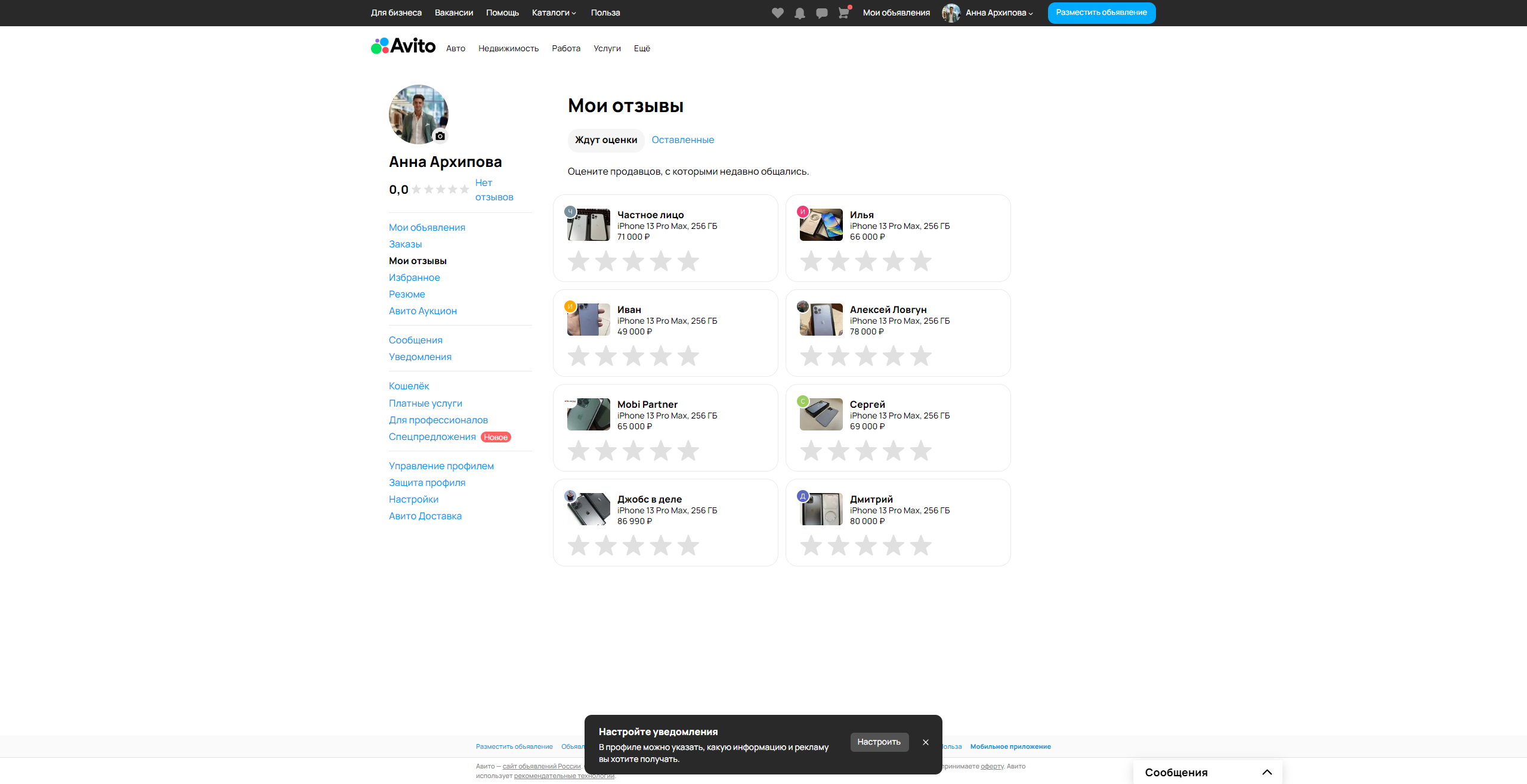
Task: Rate Mobi Partner with second star
Action: coord(605,451)
